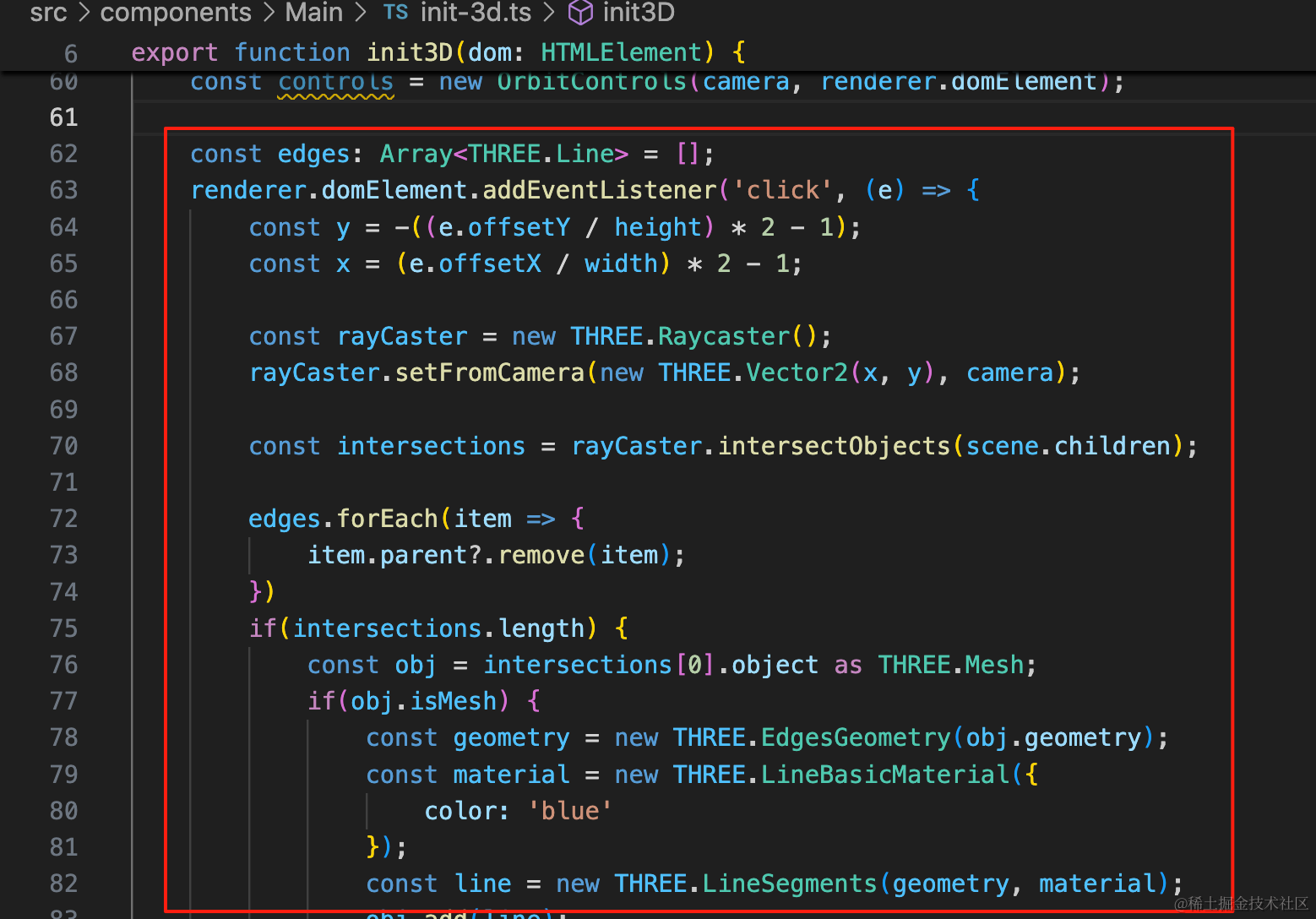The width and height of the screenshot is (1316, 919).
Task: Click 'controls' with the warning squiggle
Action: [x=336, y=83]
